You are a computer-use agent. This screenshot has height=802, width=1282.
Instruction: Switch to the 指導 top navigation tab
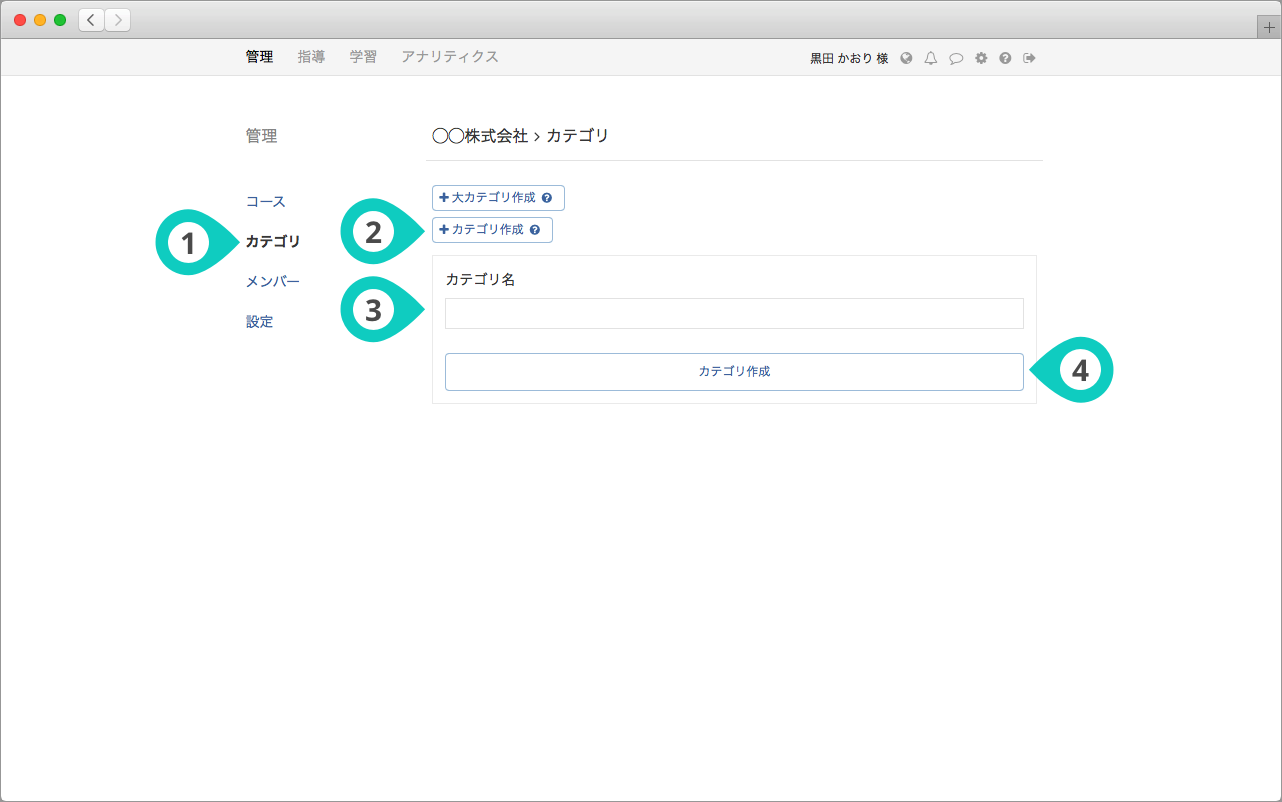pyautogui.click(x=311, y=57)
